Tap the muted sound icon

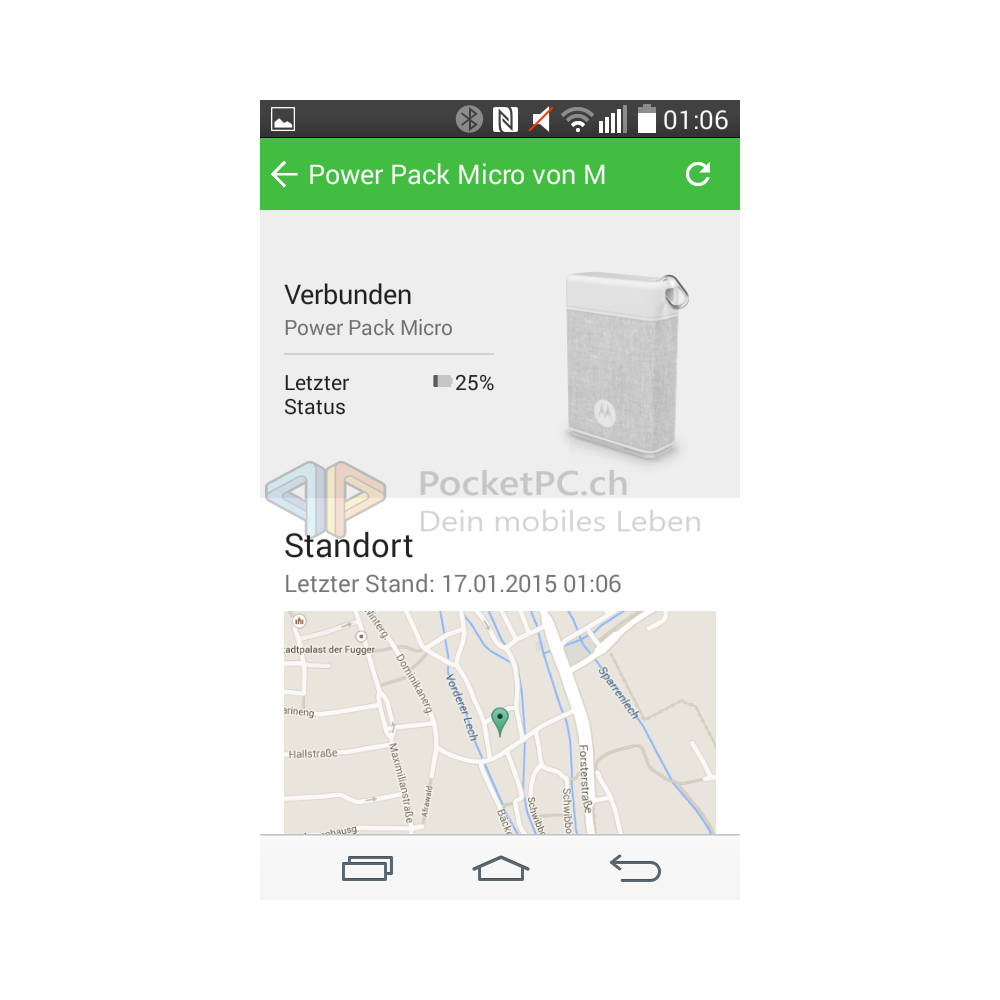(x=540, y=119)
